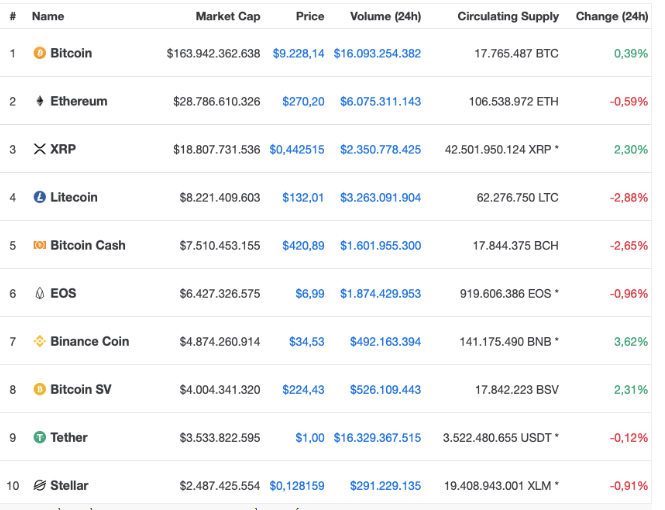Image resolution: width=665 pixels, height=510 pixels.
Task: Open the Bitcoin SV name link
Action: click(81, 389)
